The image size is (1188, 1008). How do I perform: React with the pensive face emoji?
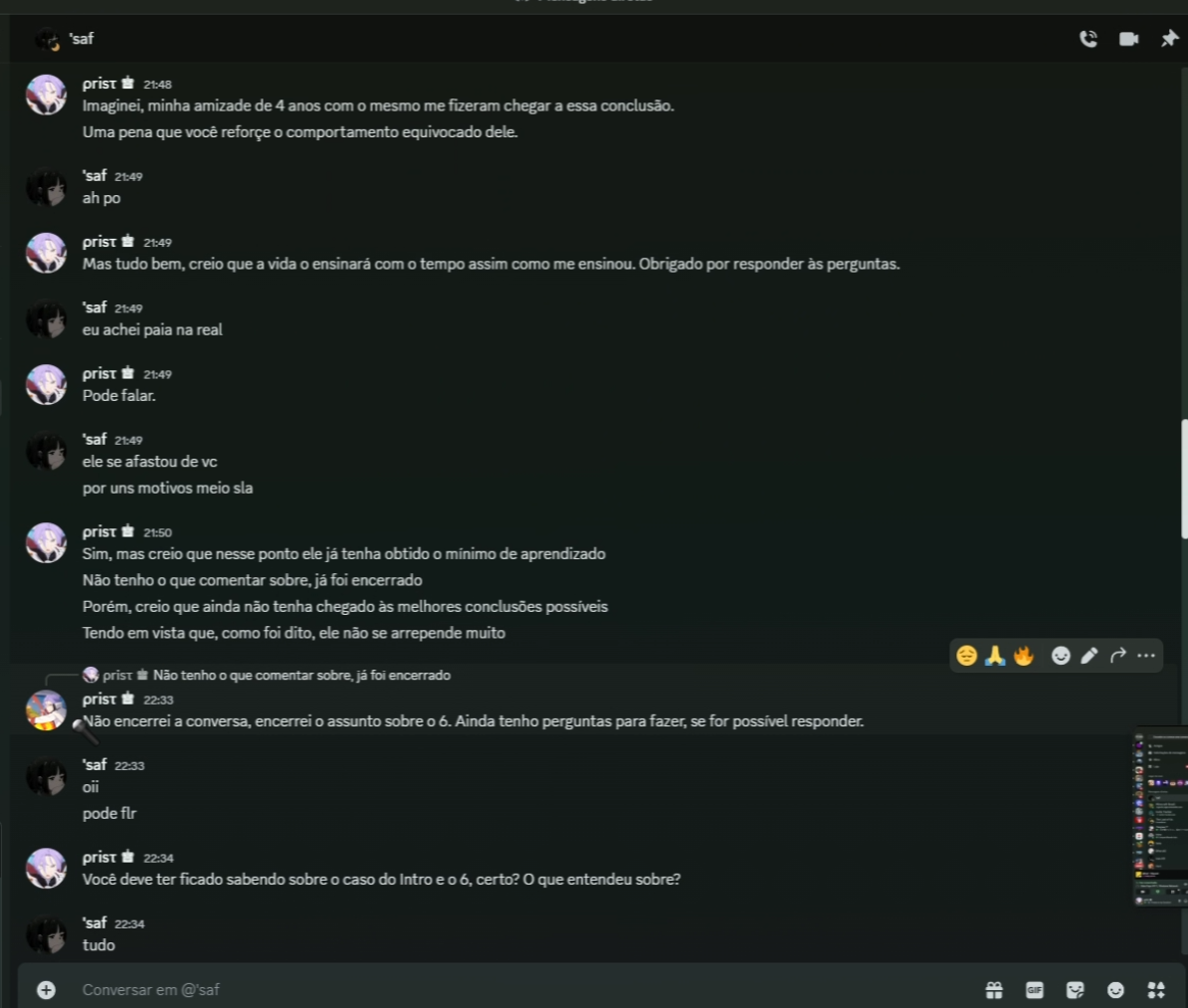coord(967,656)
